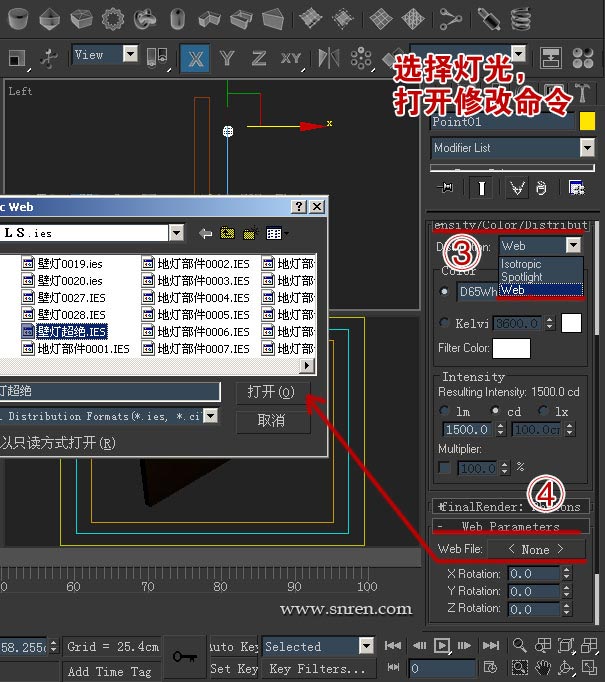The height and width of the screenshot is (682, 605).
Task: Choose Spotlight from the distribution list
Action: pyautogui.click(x=522, y=277)
